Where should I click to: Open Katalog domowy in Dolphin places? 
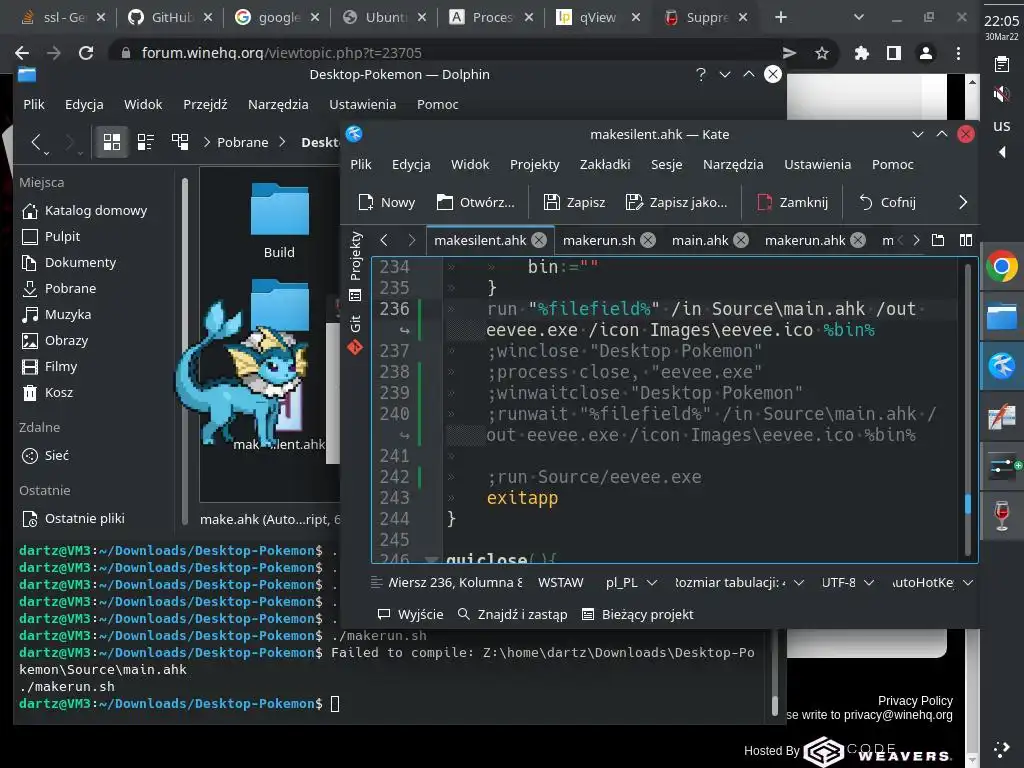pos(85,210)
